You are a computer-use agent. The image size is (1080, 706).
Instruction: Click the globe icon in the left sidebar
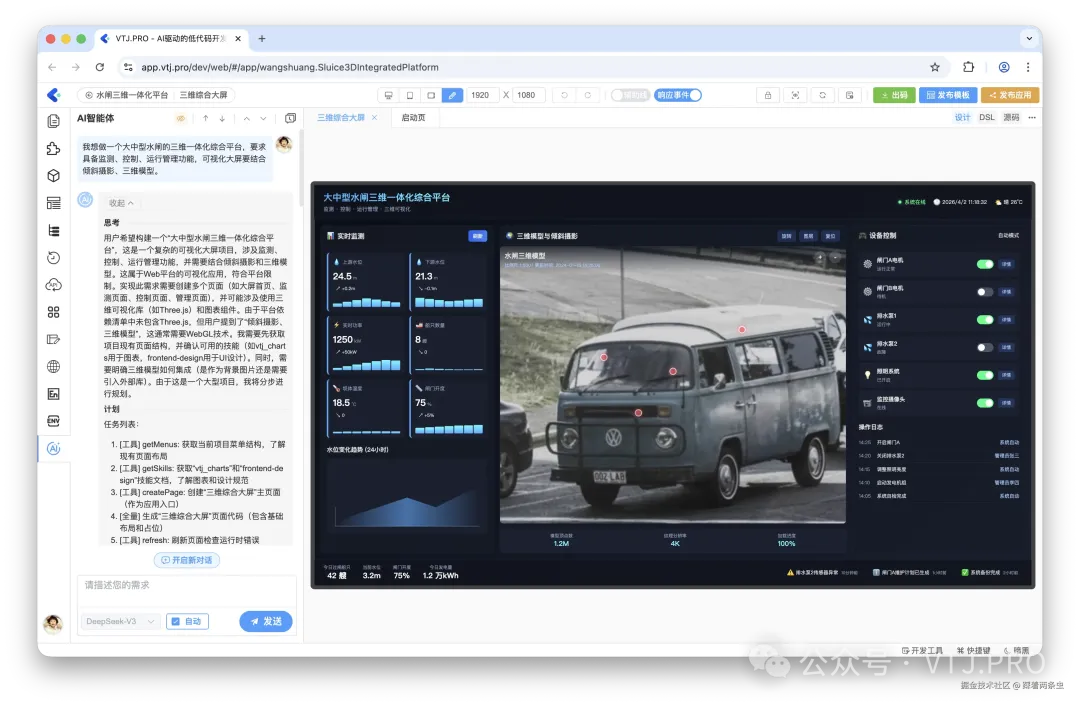pos(53,366)
